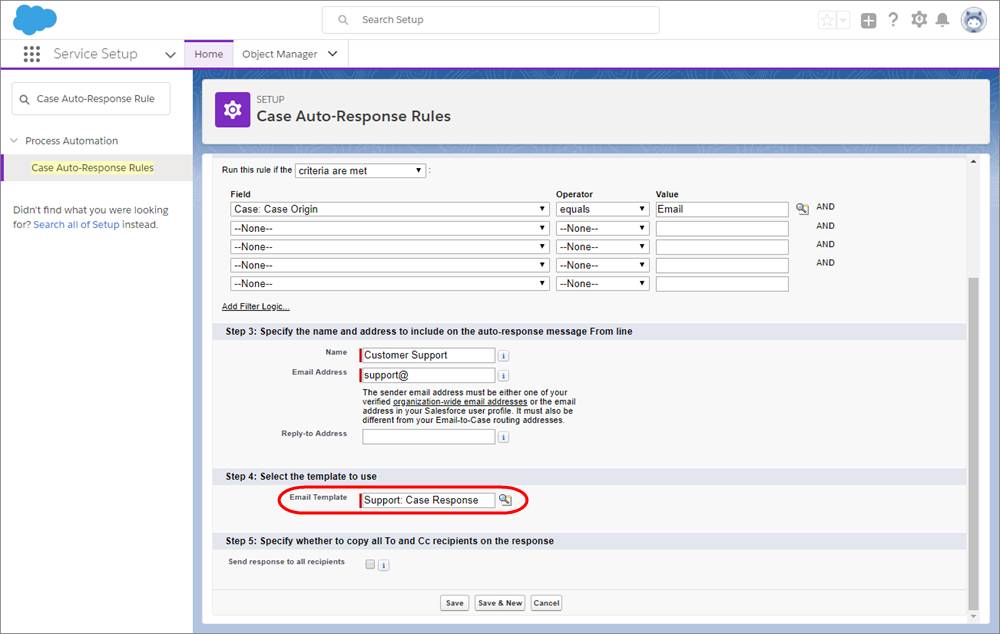This screenshot has height=634, width=1000.
Task: Click the favorites star icon
Action: (x=827, y=20)
